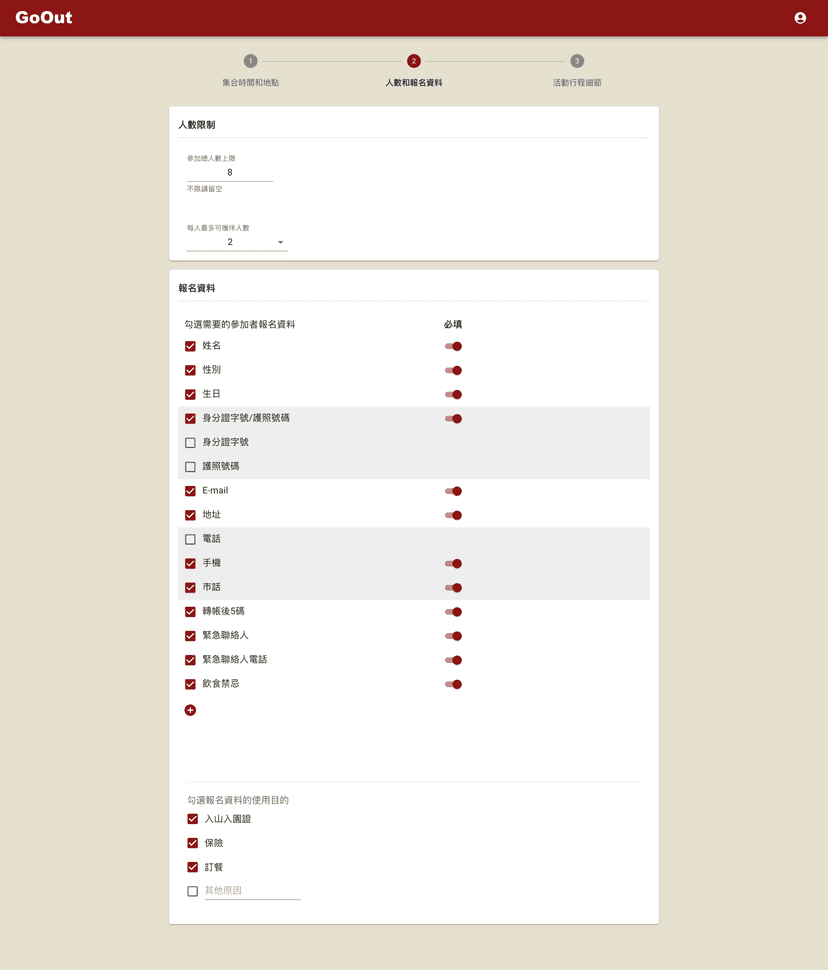The image size is (828, 970).
Task: Check the 護照號碼 checkbox
Action: [x=190, y=467]
